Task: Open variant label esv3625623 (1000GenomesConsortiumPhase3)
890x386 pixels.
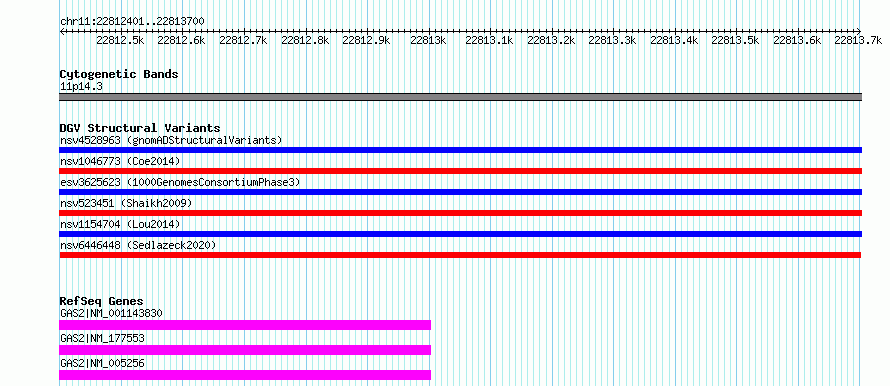Action: coord(180,182)
